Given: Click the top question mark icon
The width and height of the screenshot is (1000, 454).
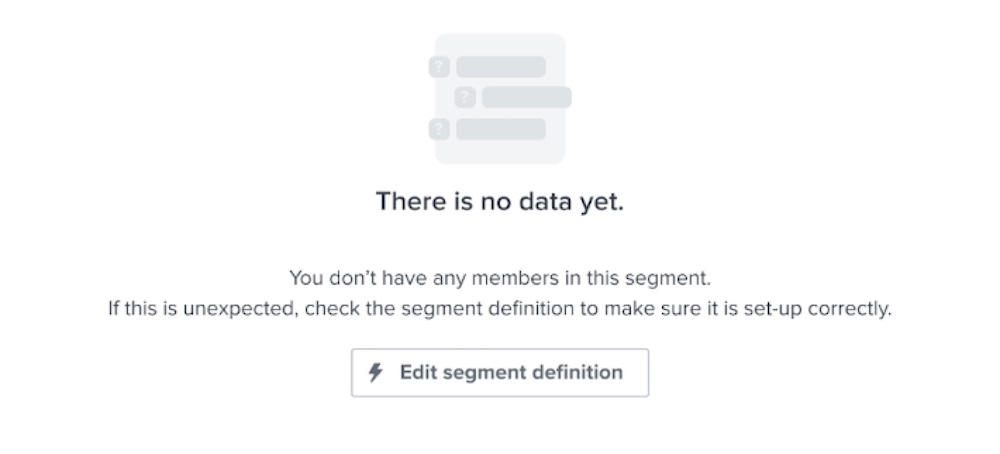Looking at the screenshot, I should coord(440,67).
